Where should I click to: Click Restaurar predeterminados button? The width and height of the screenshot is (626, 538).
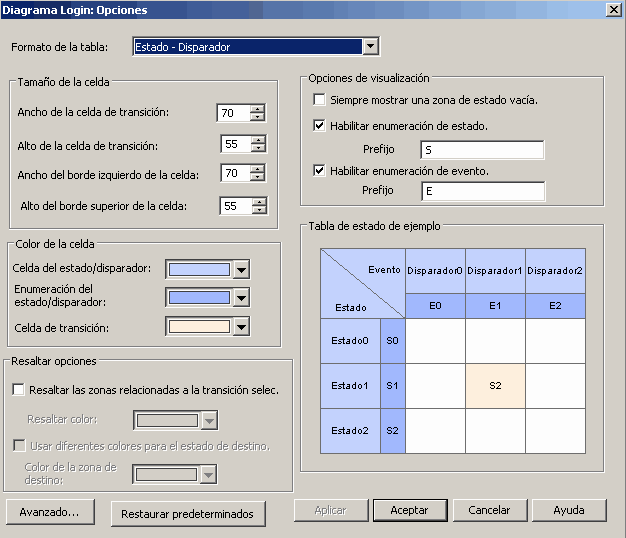tap(188, 514)
